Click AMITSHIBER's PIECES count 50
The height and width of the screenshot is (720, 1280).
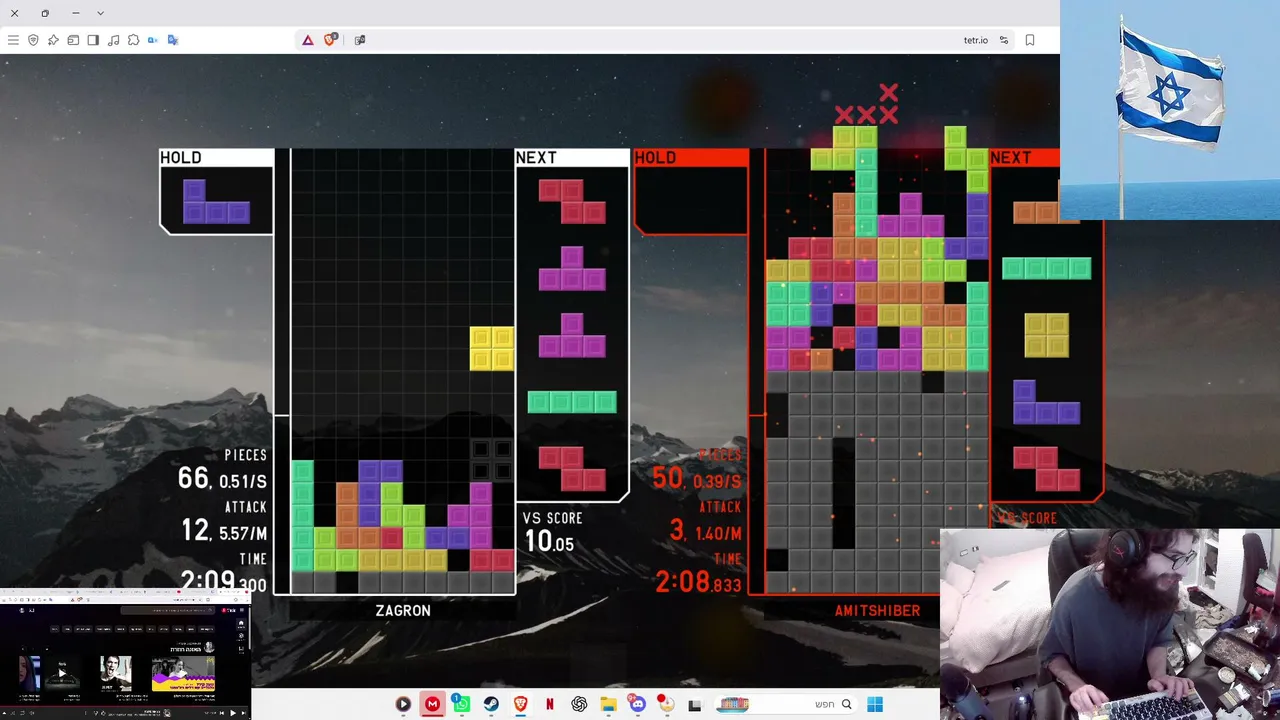click(x=667, y=478)
